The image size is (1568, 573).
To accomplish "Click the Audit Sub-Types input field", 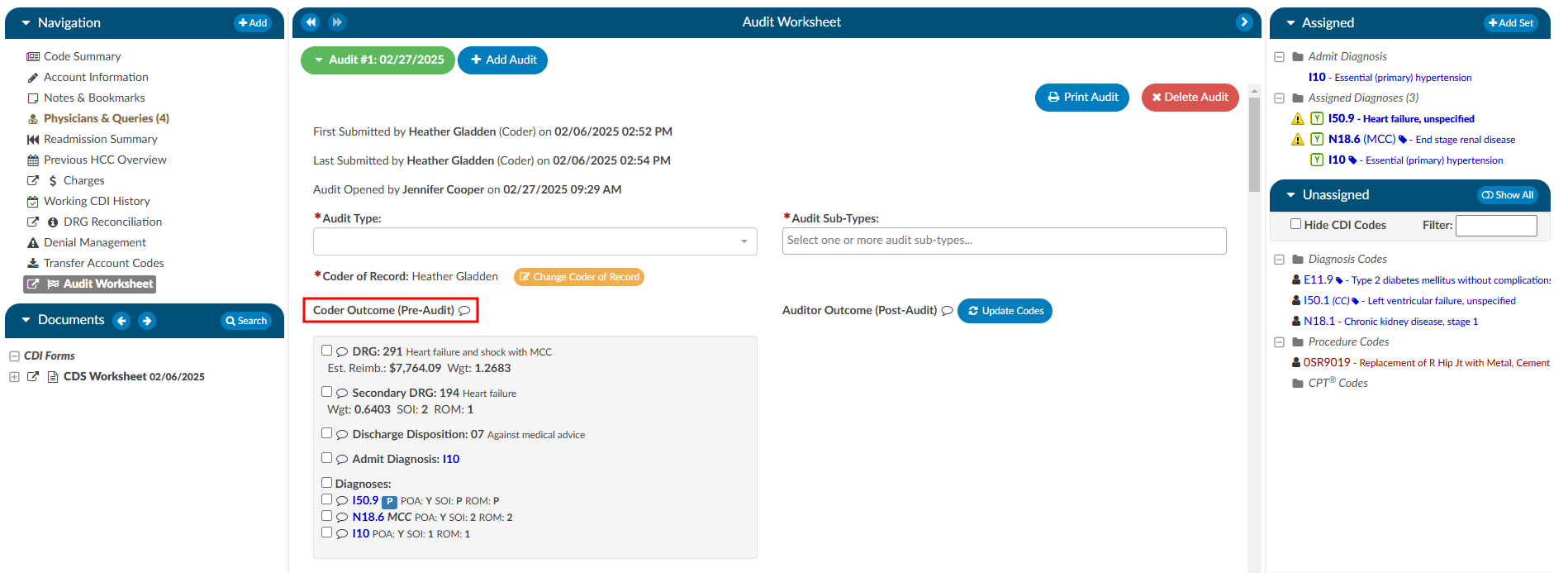I will tap(1004, 241).
